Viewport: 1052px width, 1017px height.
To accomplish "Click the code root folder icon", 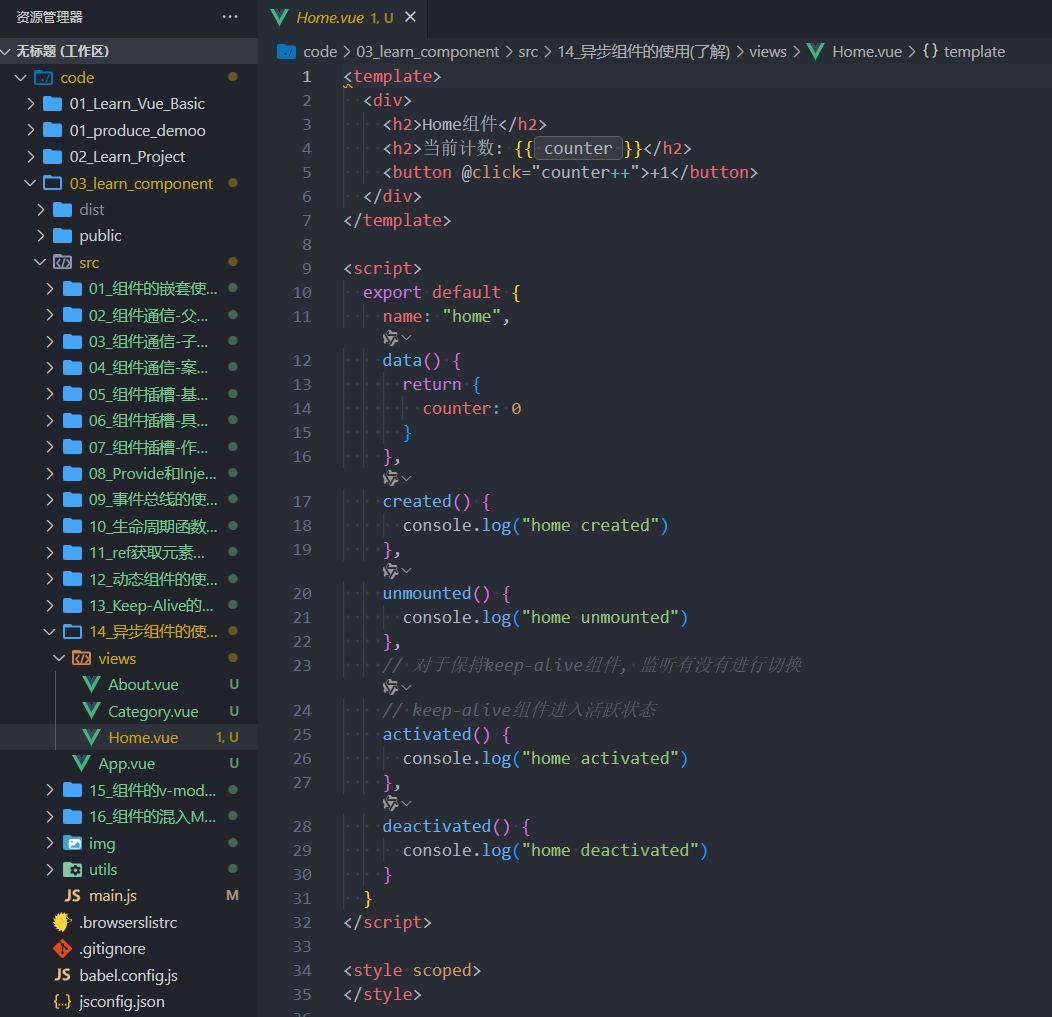I will pyautogui.click(x=44, y=78).
